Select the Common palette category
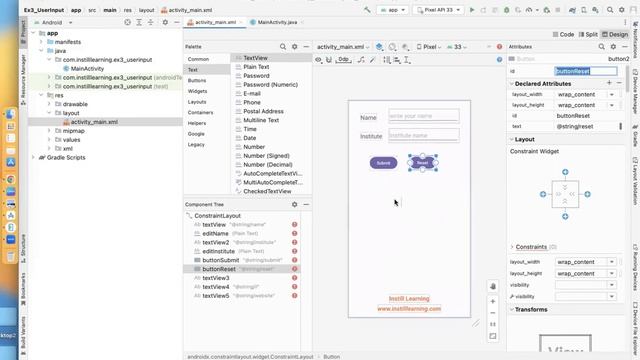This screenshot has height=360, width=640. click(x=198, y=59)
